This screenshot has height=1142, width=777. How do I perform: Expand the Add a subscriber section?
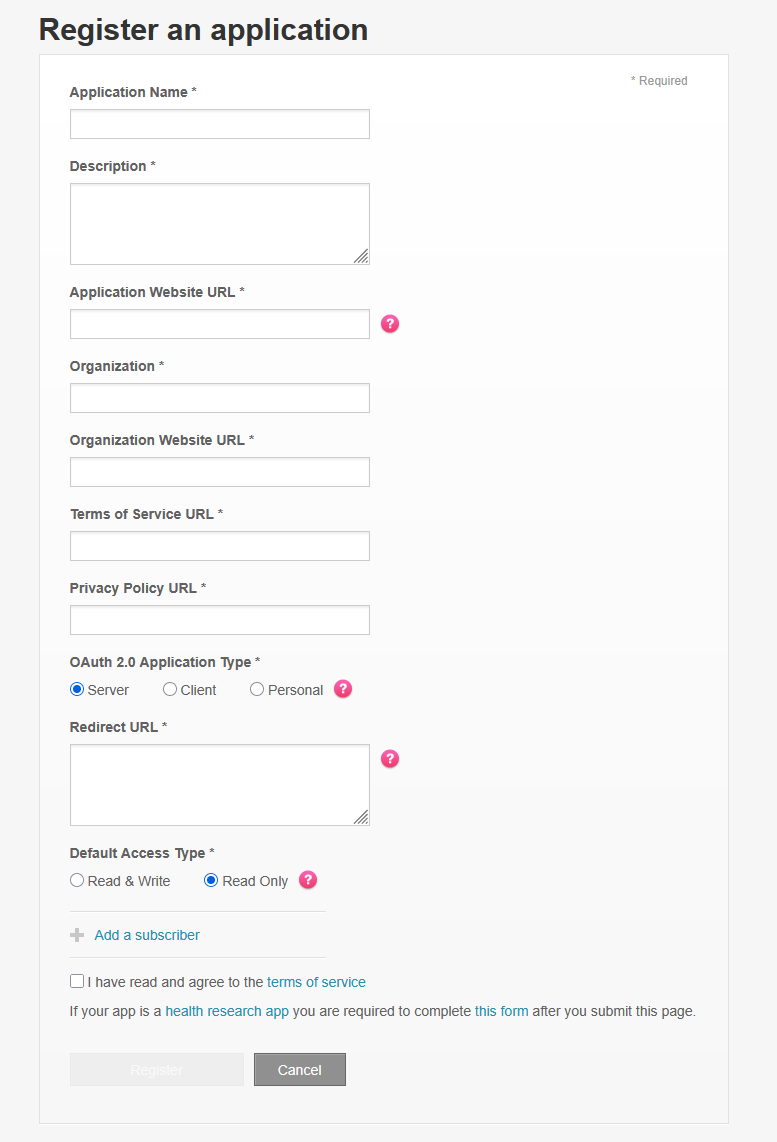point(147,935)
